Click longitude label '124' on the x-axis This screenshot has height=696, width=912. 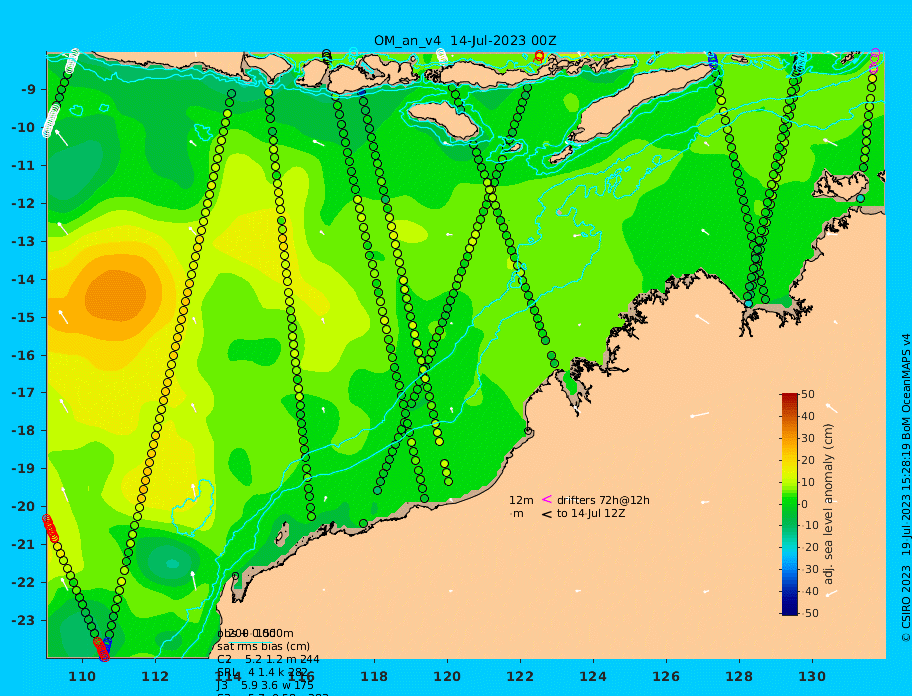coord(593,676)
